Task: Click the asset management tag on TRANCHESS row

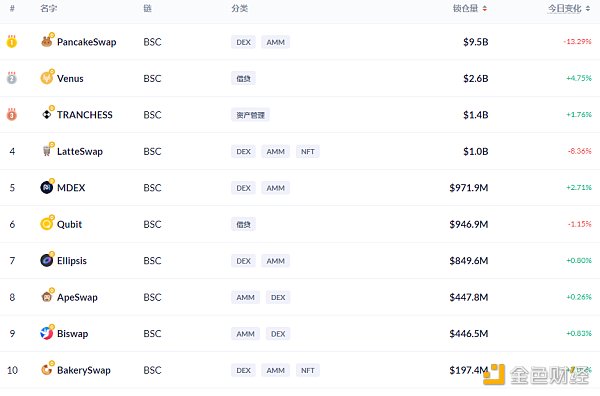Action: click(x=250, y=115)
